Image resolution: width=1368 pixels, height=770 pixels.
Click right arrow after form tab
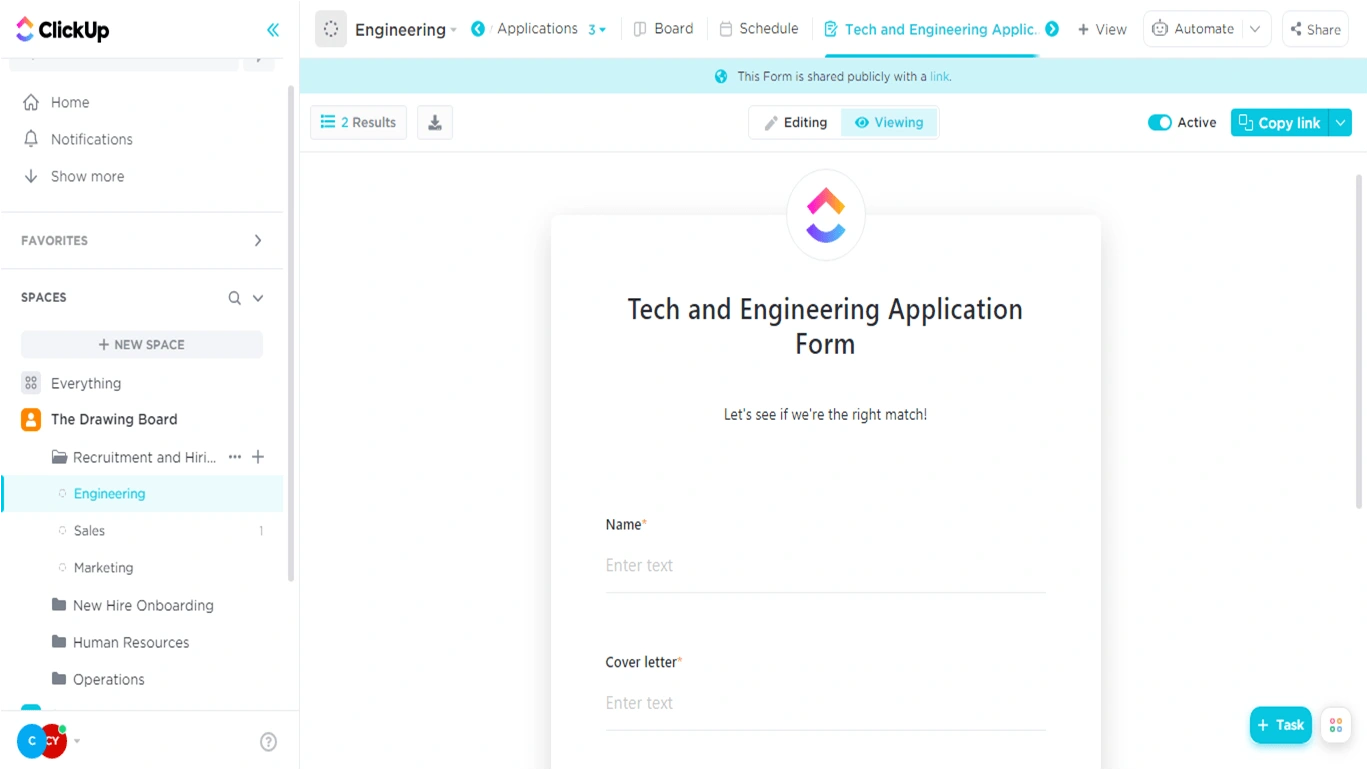pos(1052,29)
